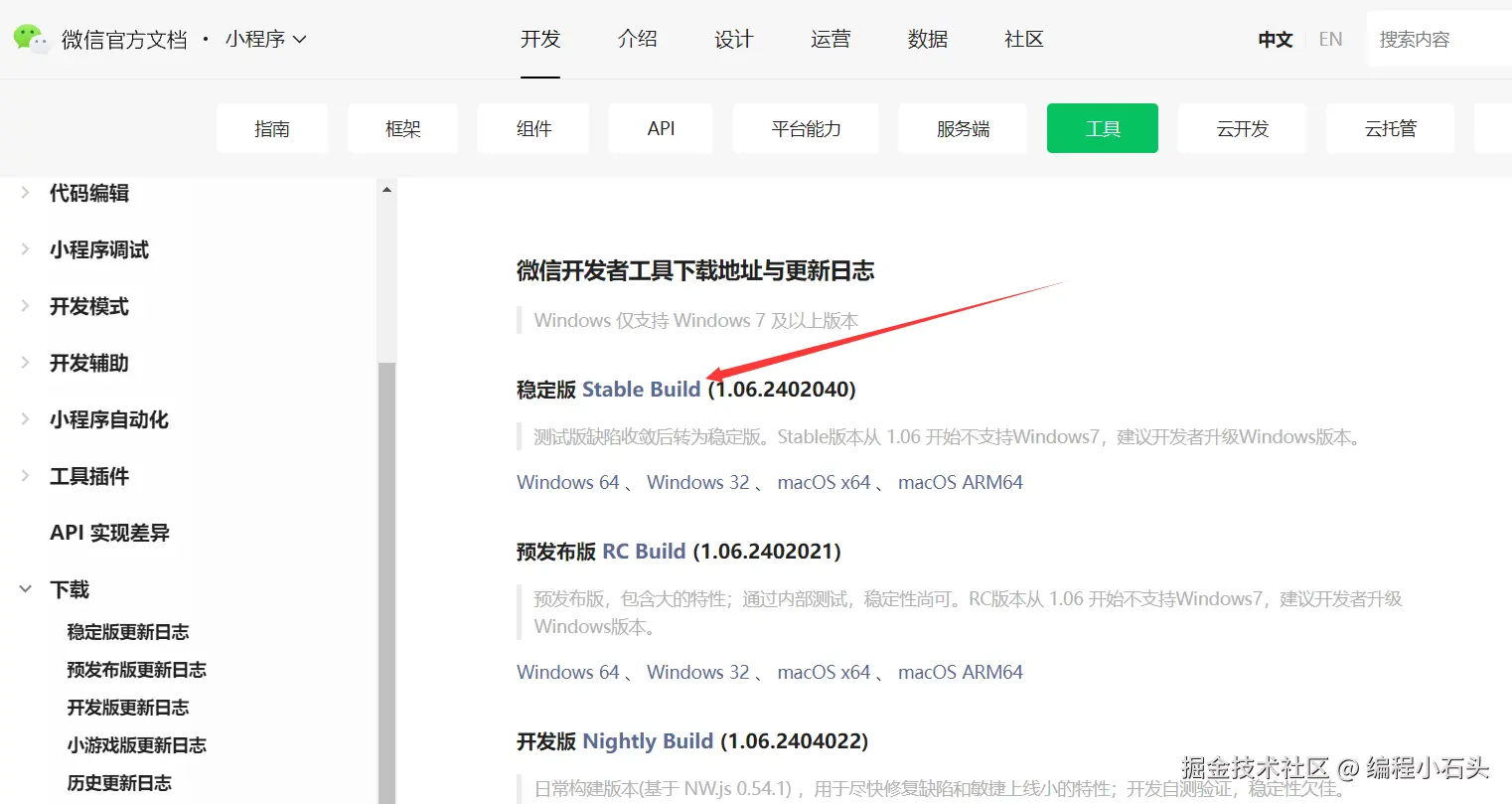Open 历史更新日志 in the sidebar
1512x804 pixels.
point(119,783)
